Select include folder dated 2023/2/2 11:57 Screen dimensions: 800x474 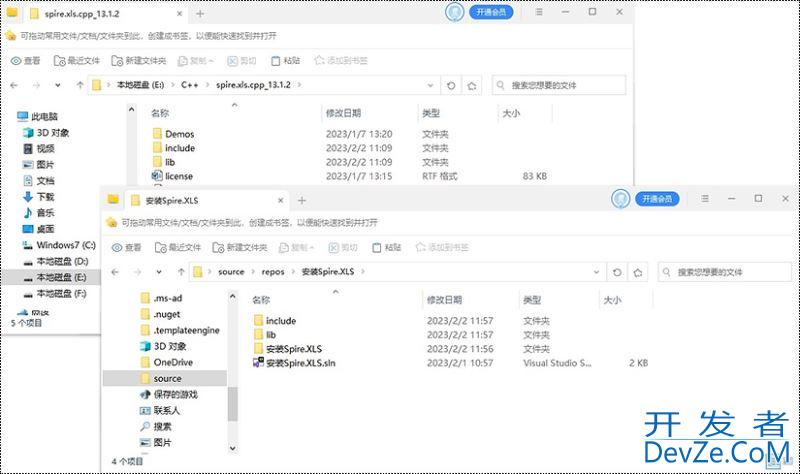pyautogui.click(x=274, y=321)
